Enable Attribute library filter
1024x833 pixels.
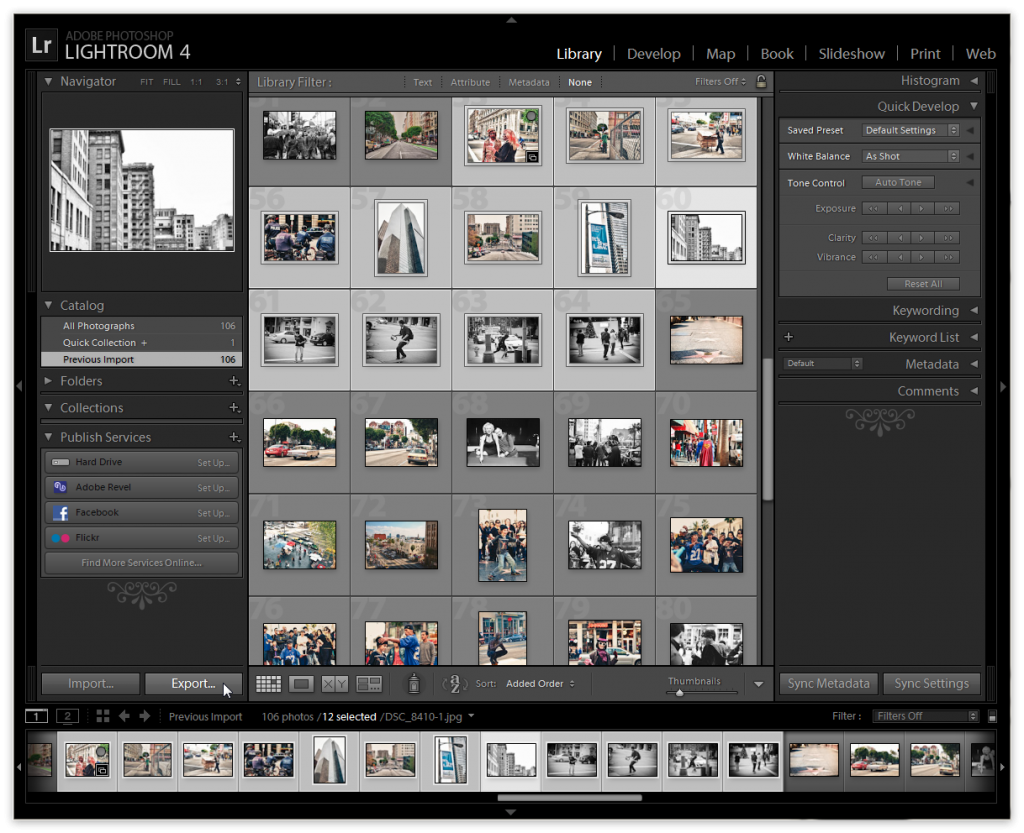[x=470, y=82]
